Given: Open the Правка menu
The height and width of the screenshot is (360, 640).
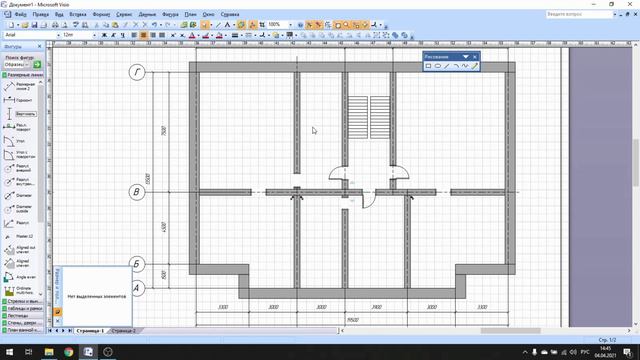Looking at the screenshot, I should pos(40,14).
